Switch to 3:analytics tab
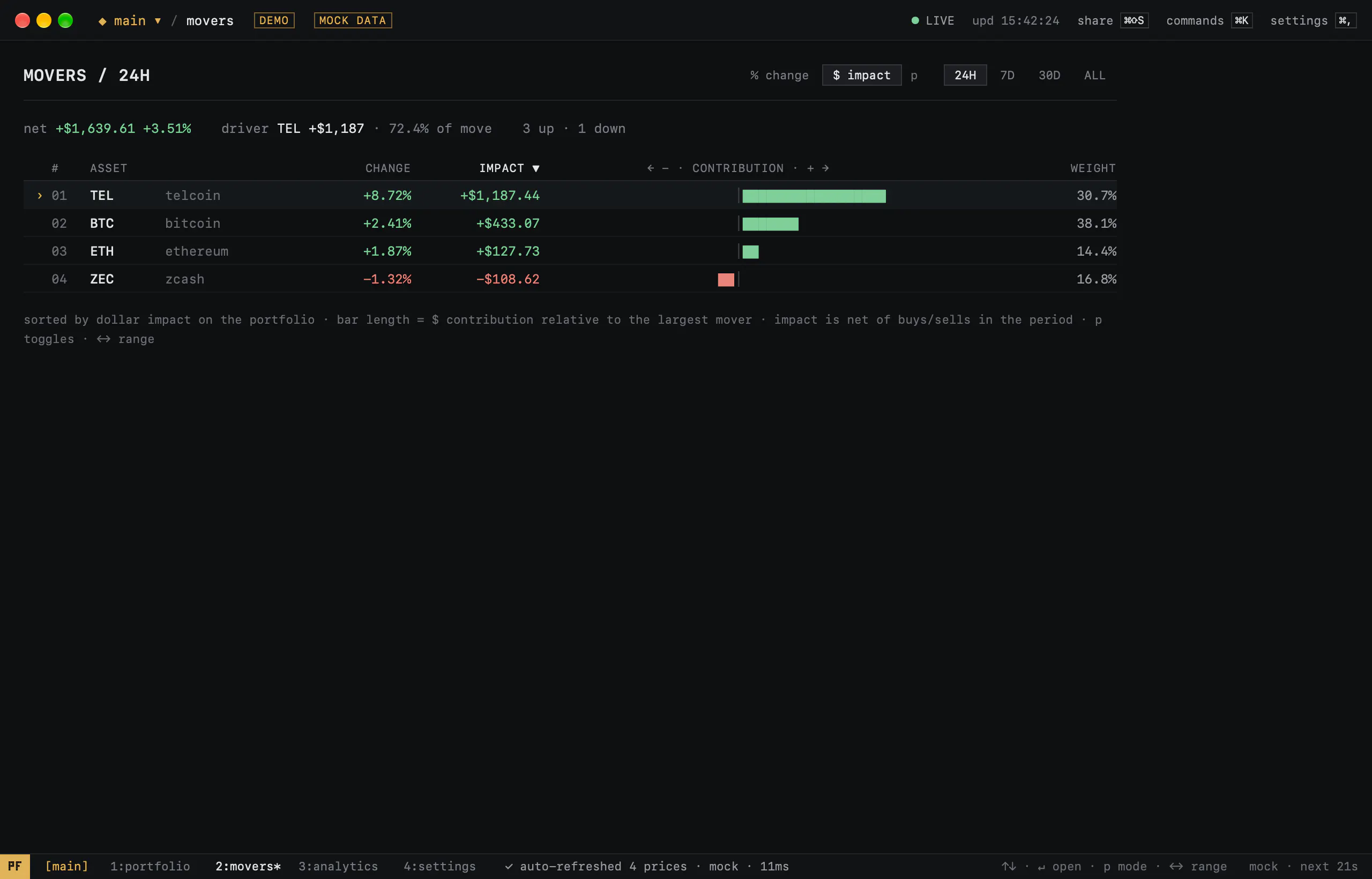This screenshot has height=879, width=1372. pos(338,867)
